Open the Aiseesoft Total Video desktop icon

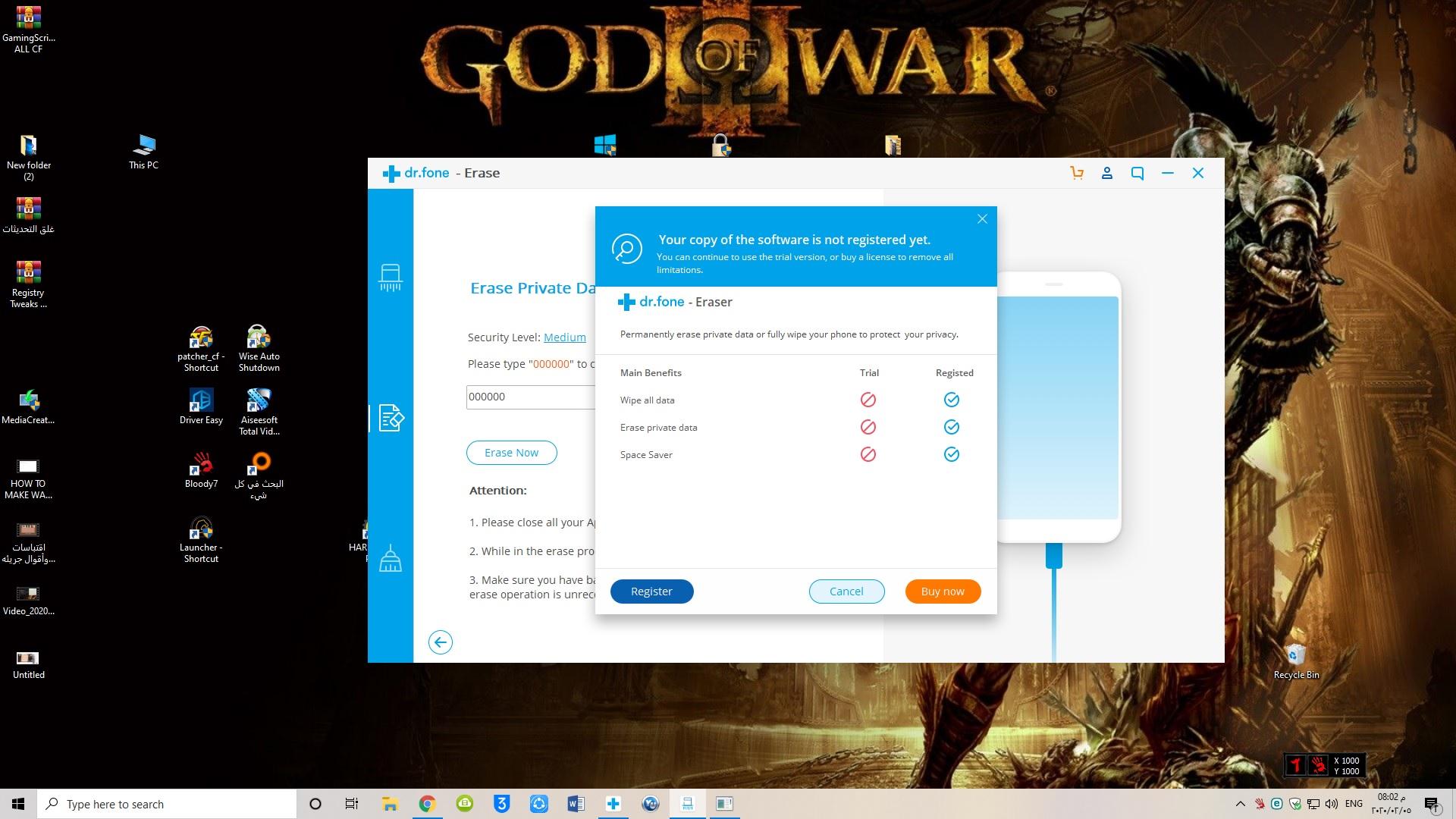[x=259, y=412]
